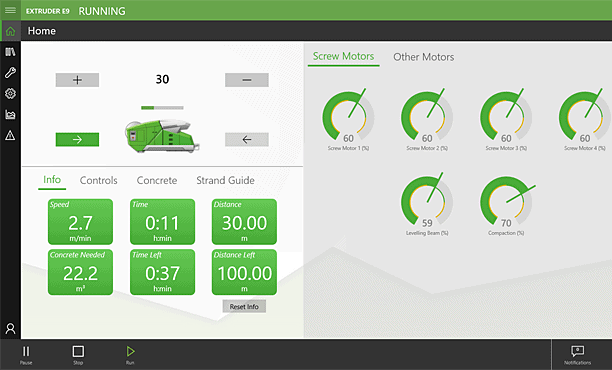Open the hamburger menu
This screenshot has height=370, width=612.
pos(10,10)
